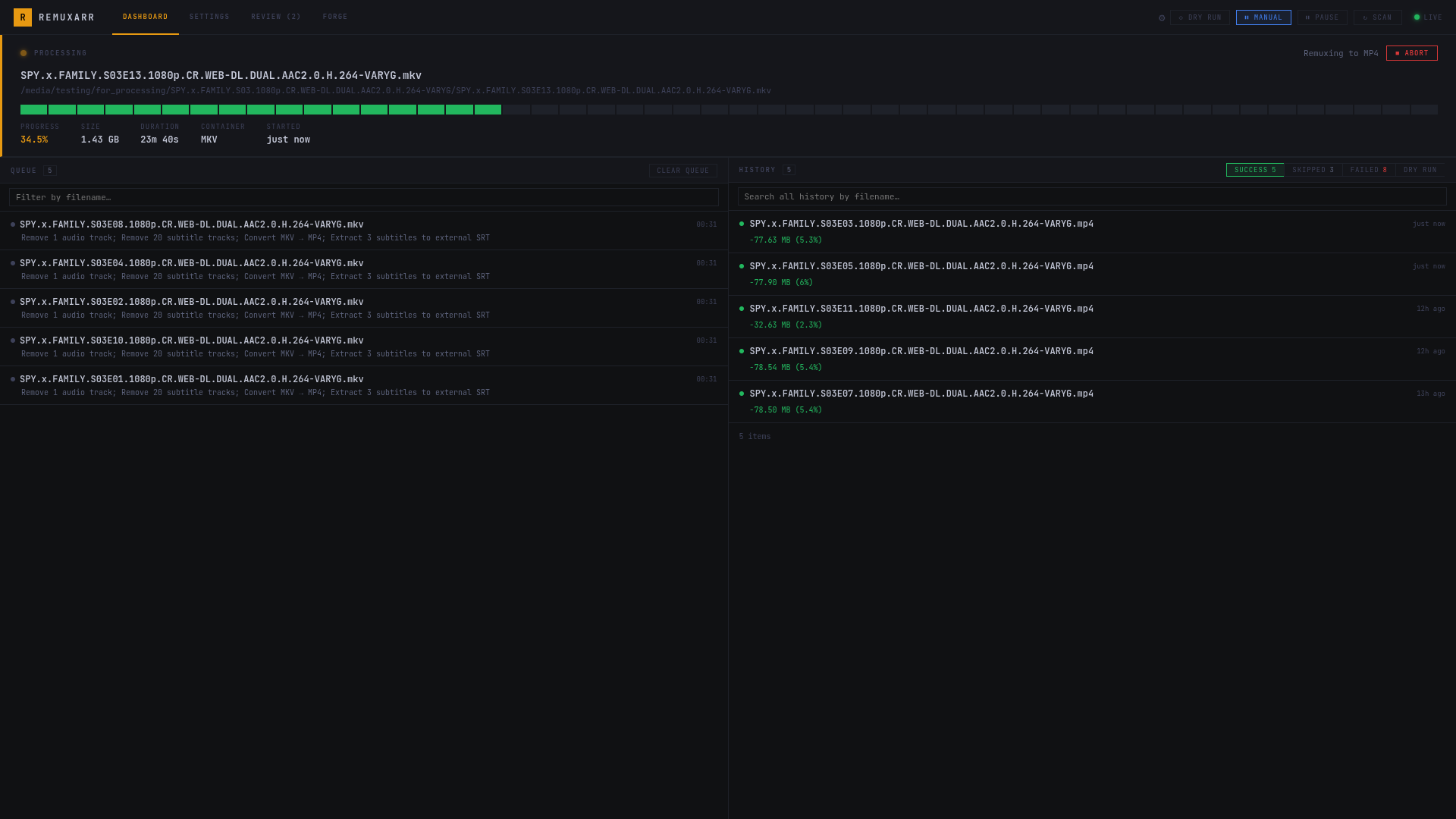Click the 23m 40s duration value

(x=159, y=140)
